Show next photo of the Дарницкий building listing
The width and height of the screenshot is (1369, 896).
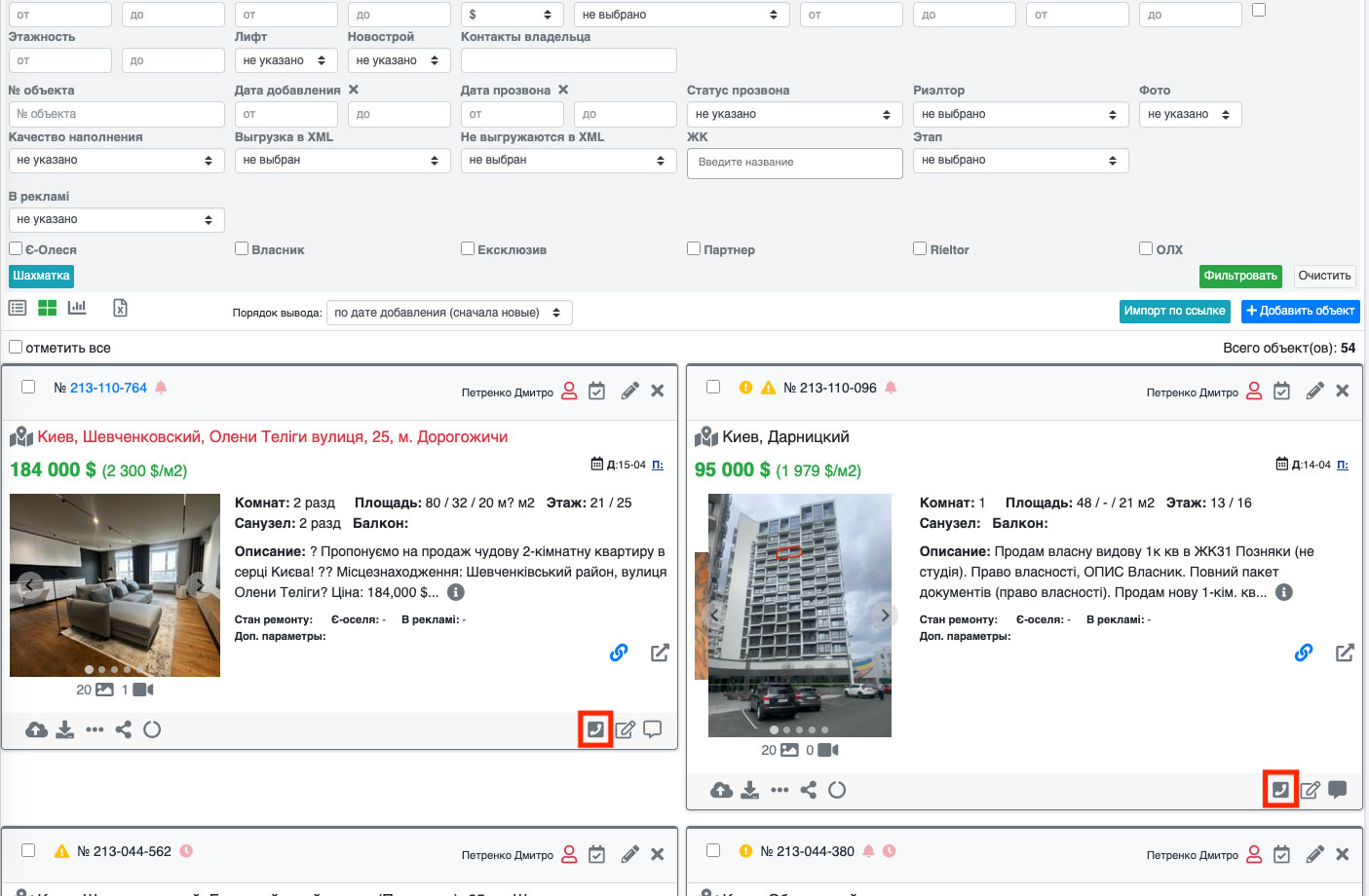point(884,616)
